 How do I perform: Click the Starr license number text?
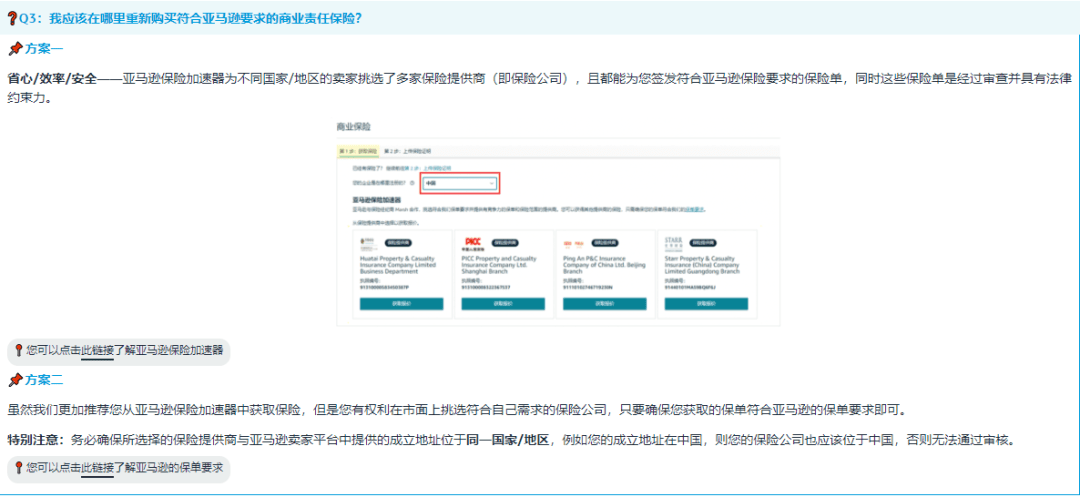coord(690,287)
